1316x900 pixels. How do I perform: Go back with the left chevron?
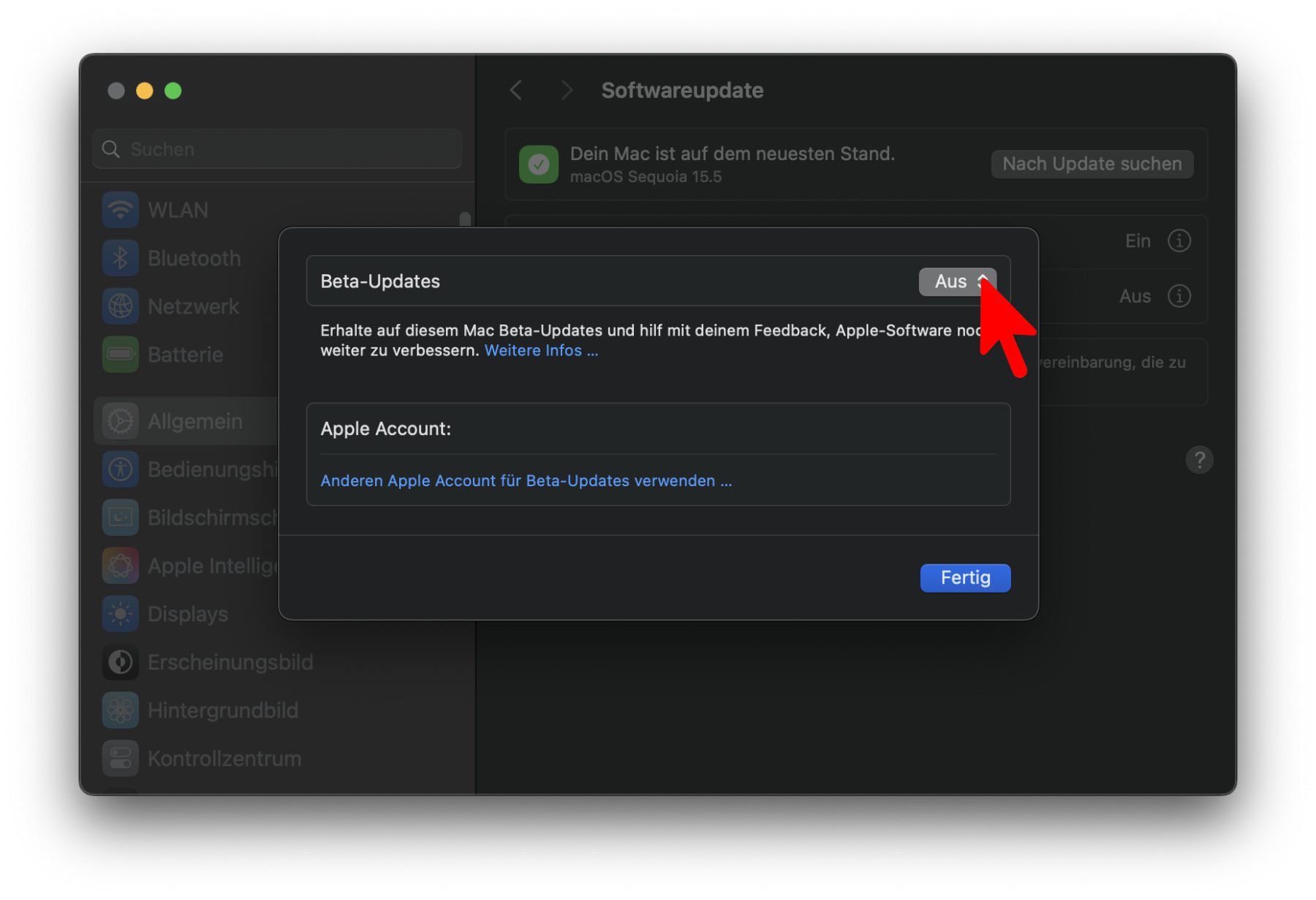click(516, 91)
